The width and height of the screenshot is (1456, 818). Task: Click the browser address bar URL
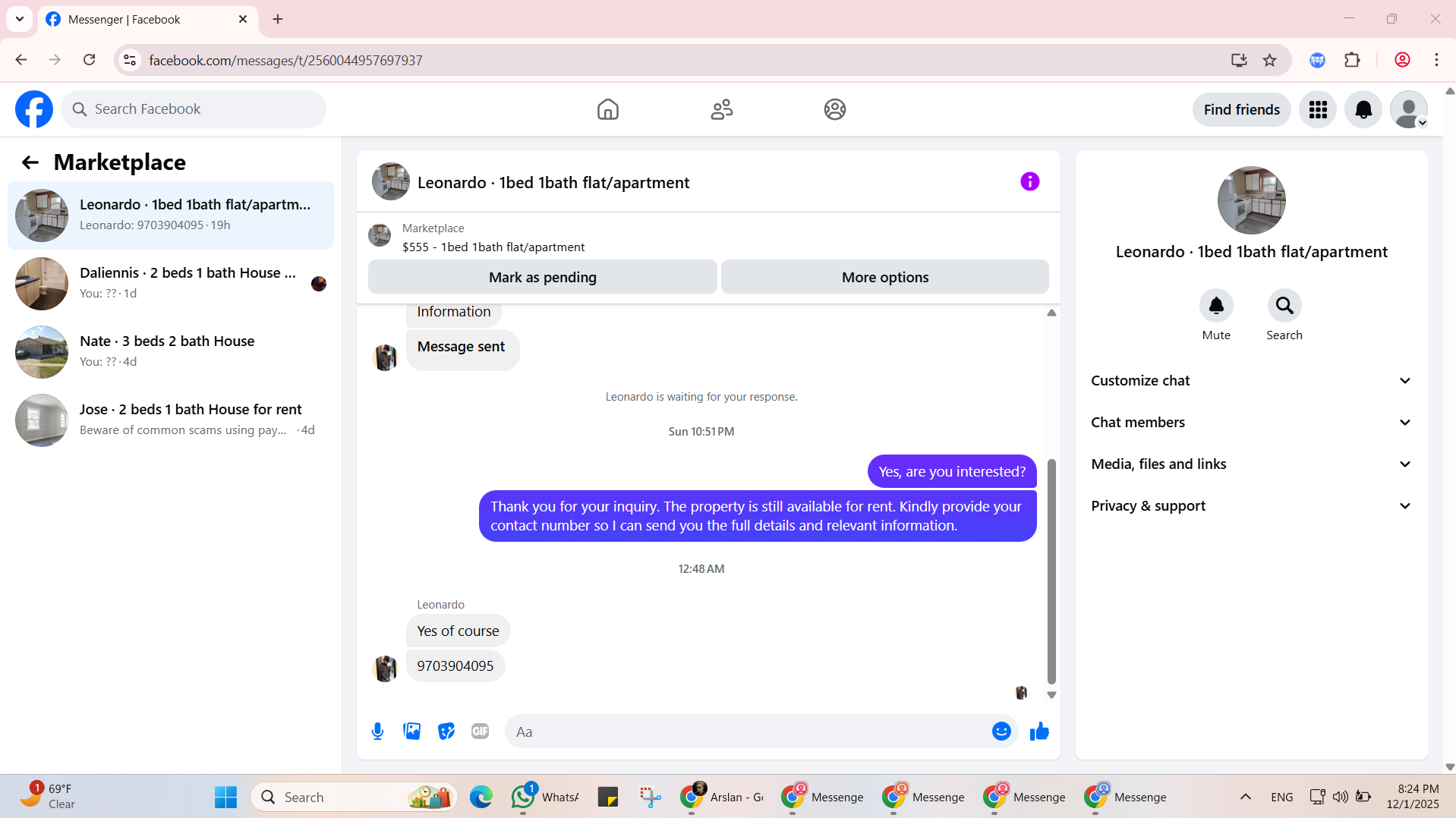[285, 60]
